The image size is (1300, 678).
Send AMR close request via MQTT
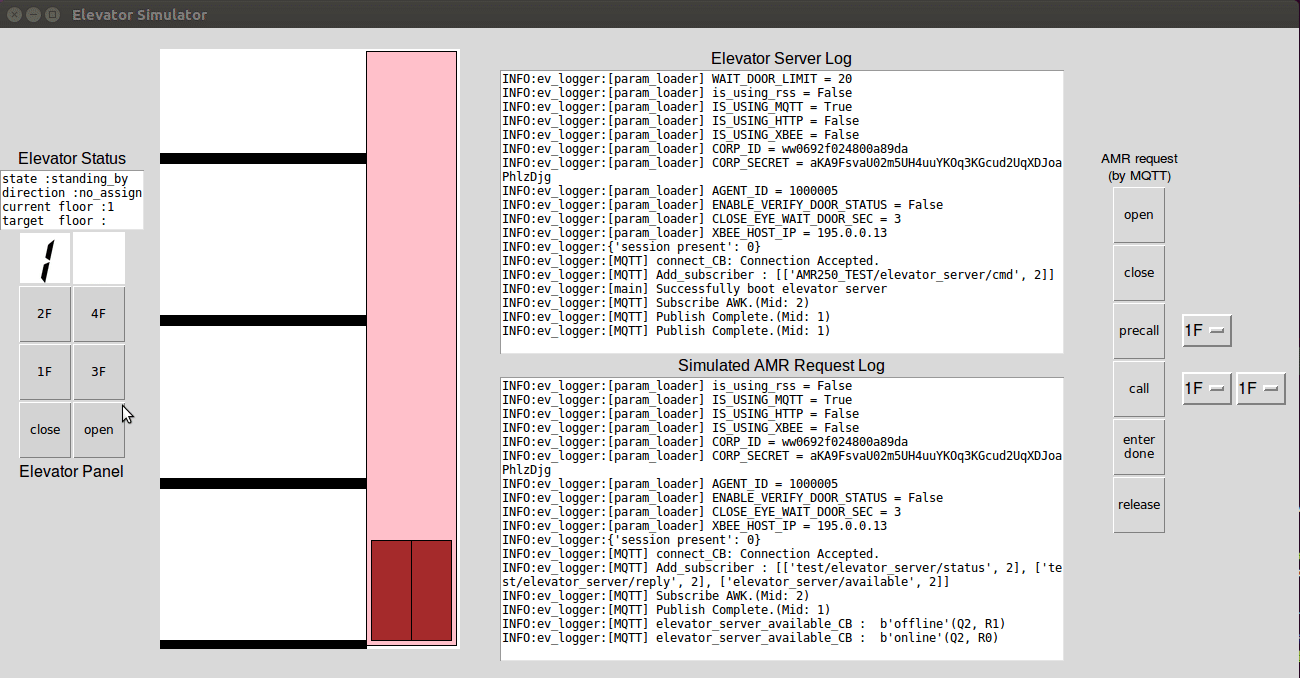pyautogui.click(x=1139, y=273)
